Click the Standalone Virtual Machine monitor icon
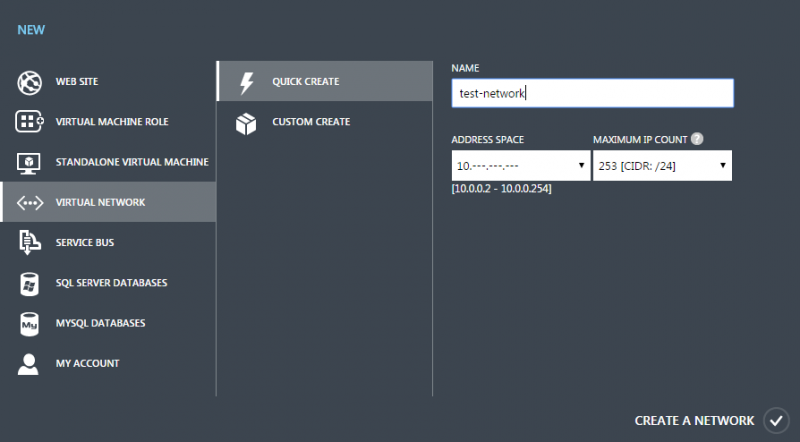 pyautogui.click(x=28, y=162)
